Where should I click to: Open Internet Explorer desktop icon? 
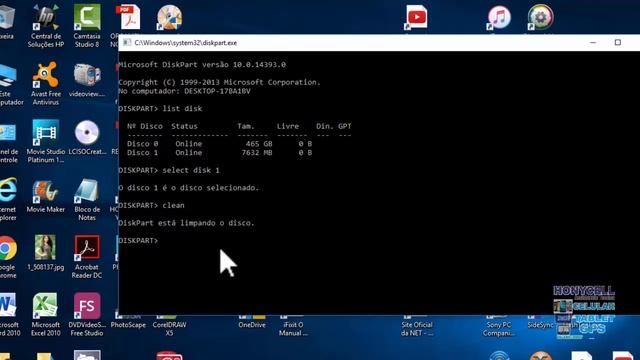pyautogui.click(x=8, y=200)
